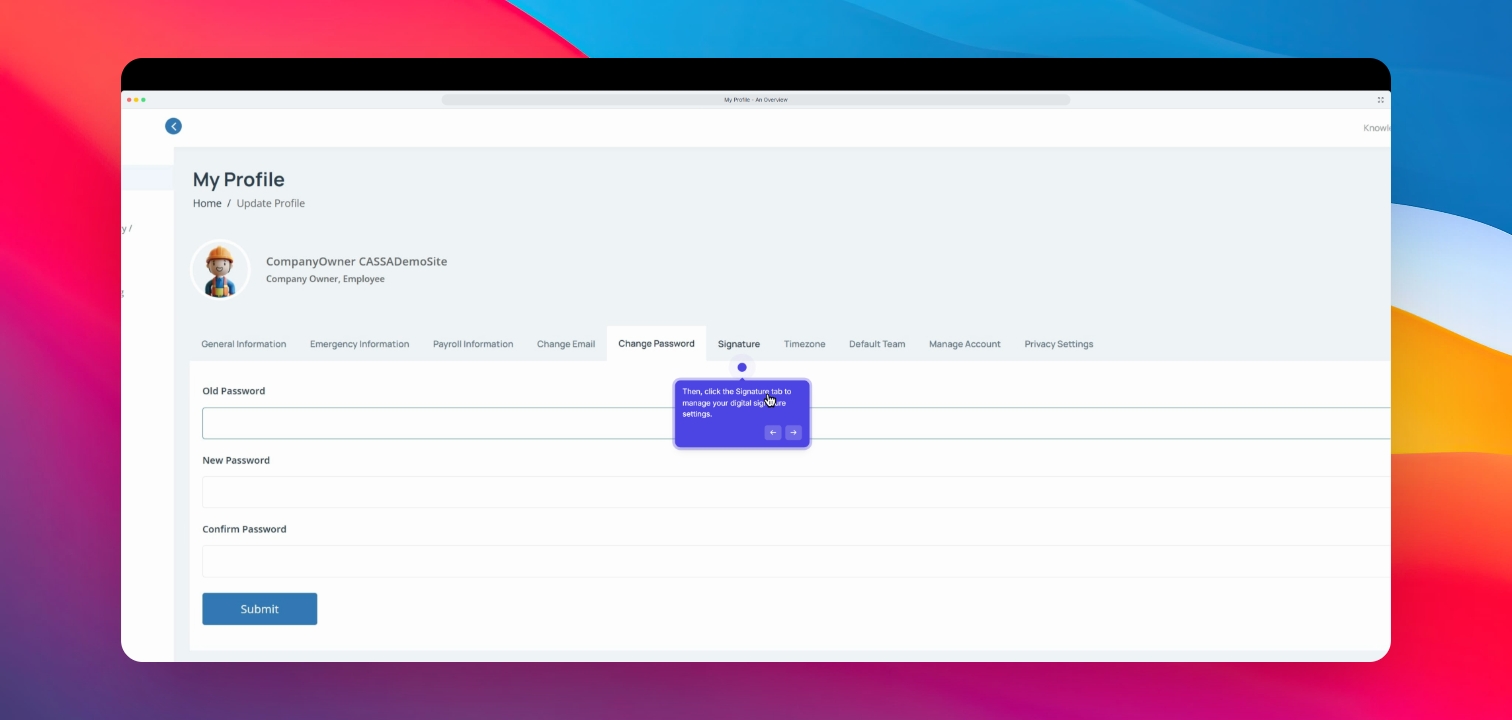Image resolution: width=1512 pixels, height=720 pixels.
Task: Advance to next tooltip step arrow
Action: coord(793,433)
